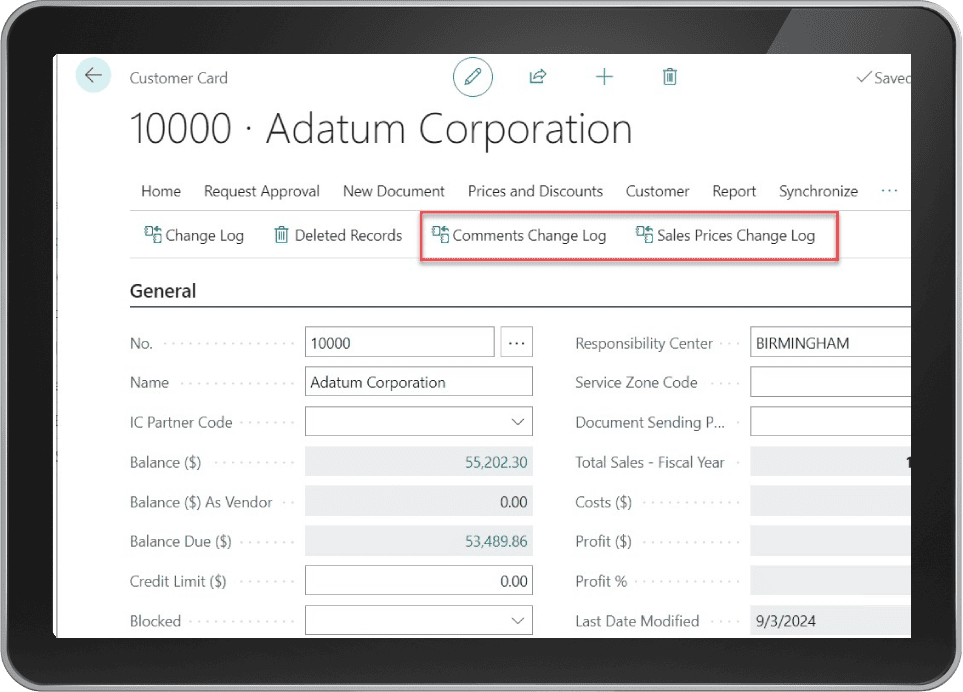The width and height of the screenshot is (963, 692).
Task: Expand the IC Partner Code dropdown
Action: 518,422
